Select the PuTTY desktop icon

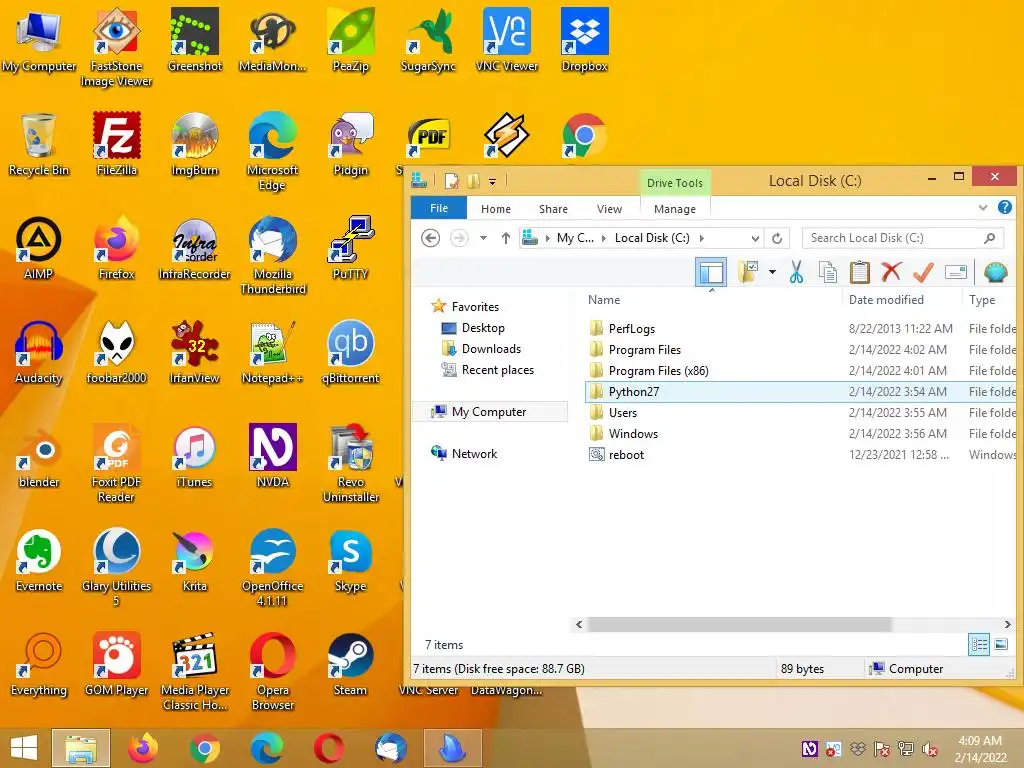[x=350, y=248]
